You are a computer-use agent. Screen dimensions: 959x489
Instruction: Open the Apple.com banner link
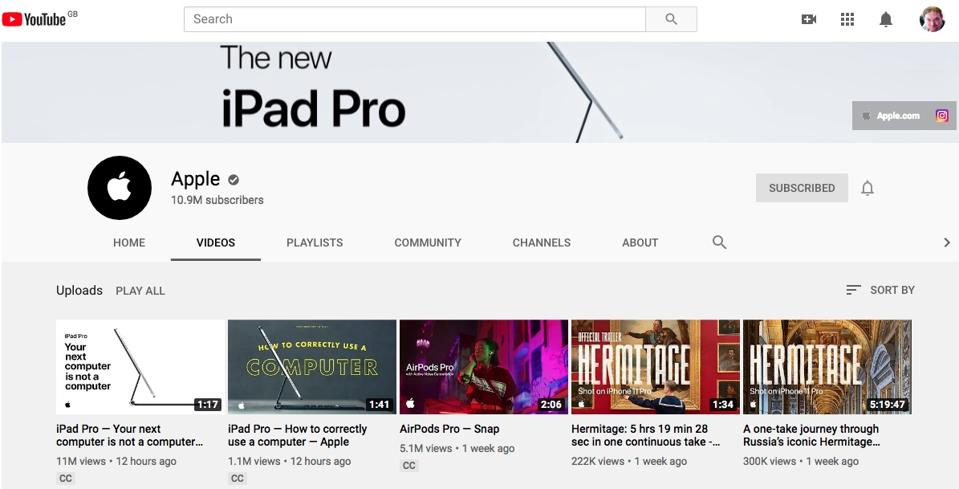point(891,116)
